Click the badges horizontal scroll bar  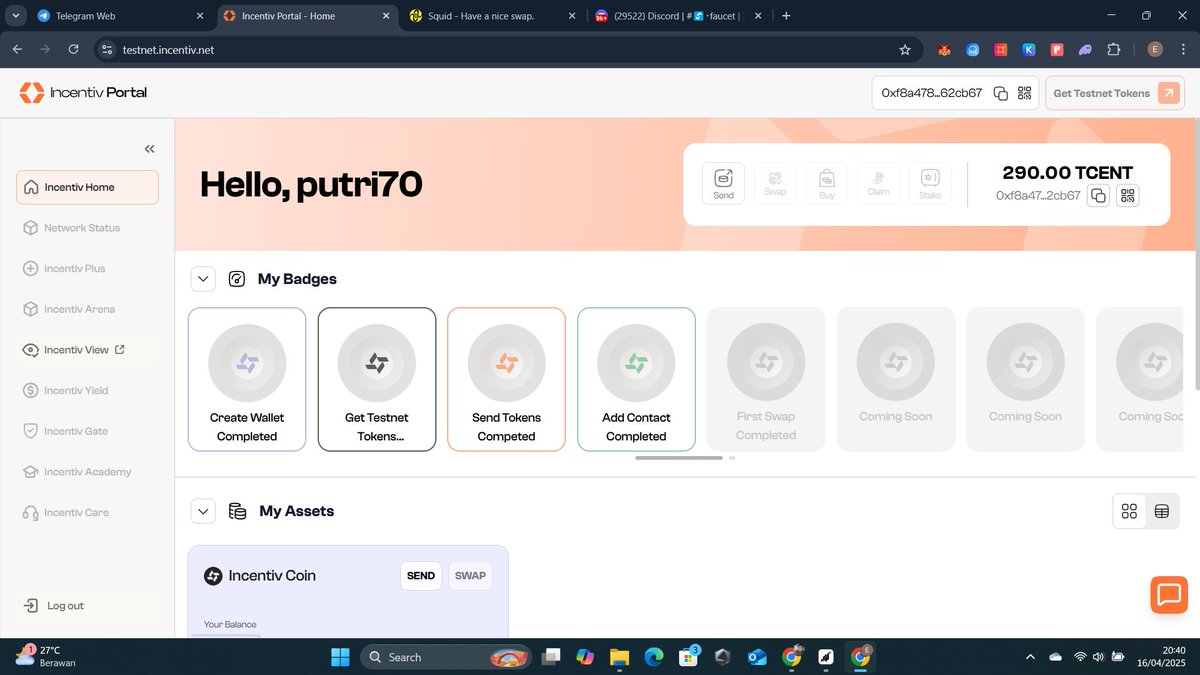click(678, 458)
